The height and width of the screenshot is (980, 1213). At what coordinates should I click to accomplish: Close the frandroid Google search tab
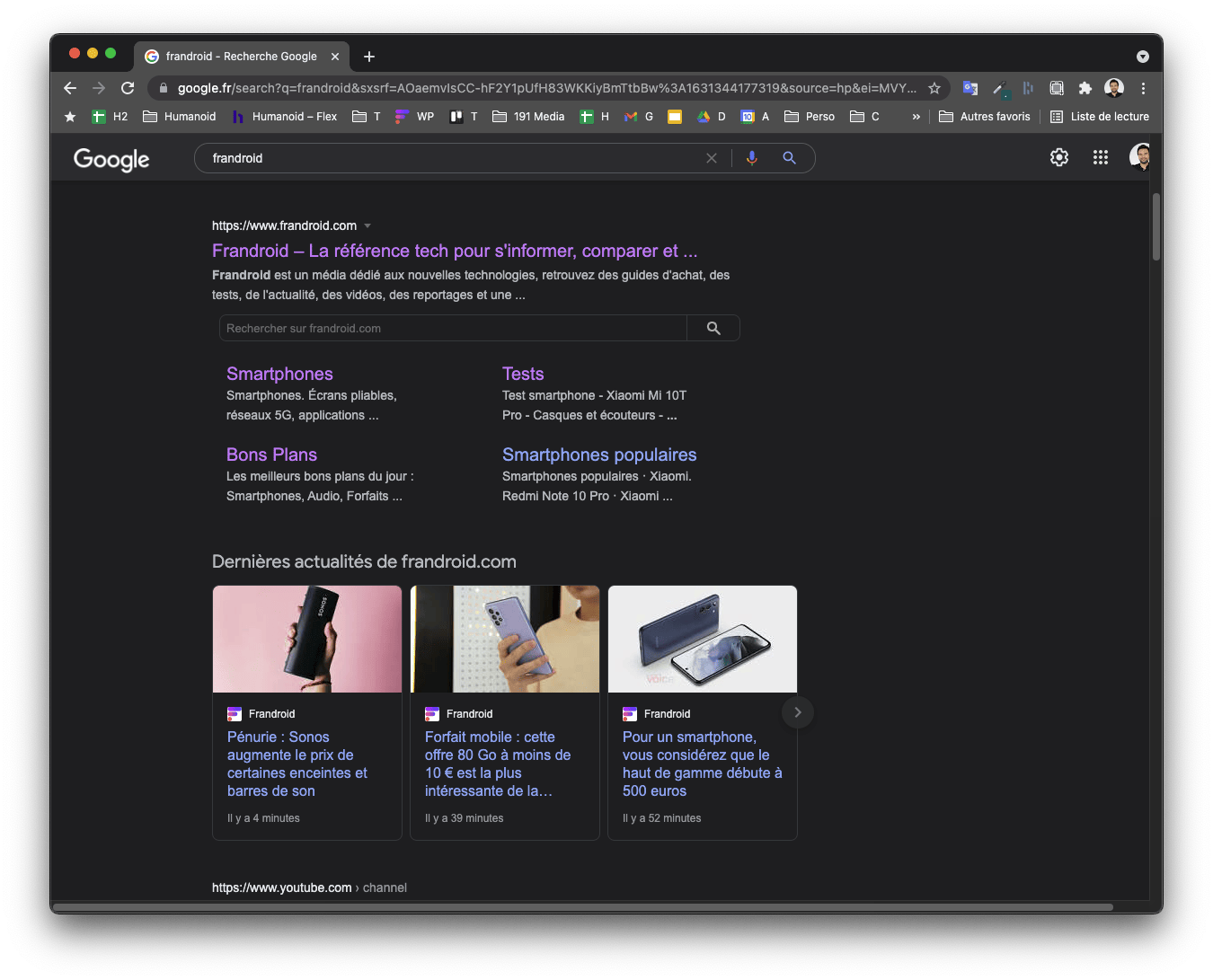[x=335, y=57]
